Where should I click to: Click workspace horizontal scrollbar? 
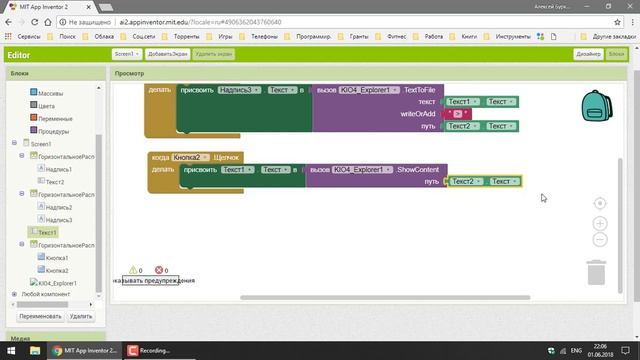(x=385, y=298)
